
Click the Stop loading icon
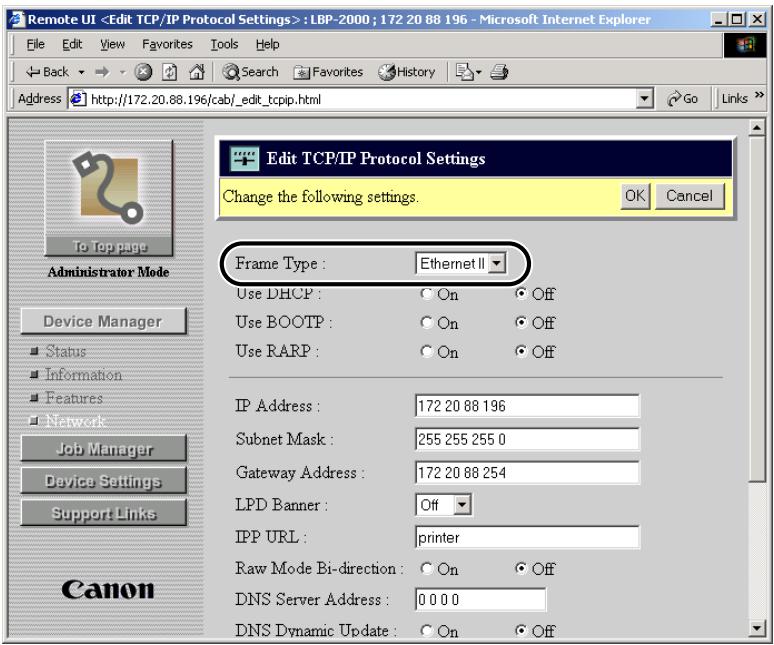tap(143, 72)
